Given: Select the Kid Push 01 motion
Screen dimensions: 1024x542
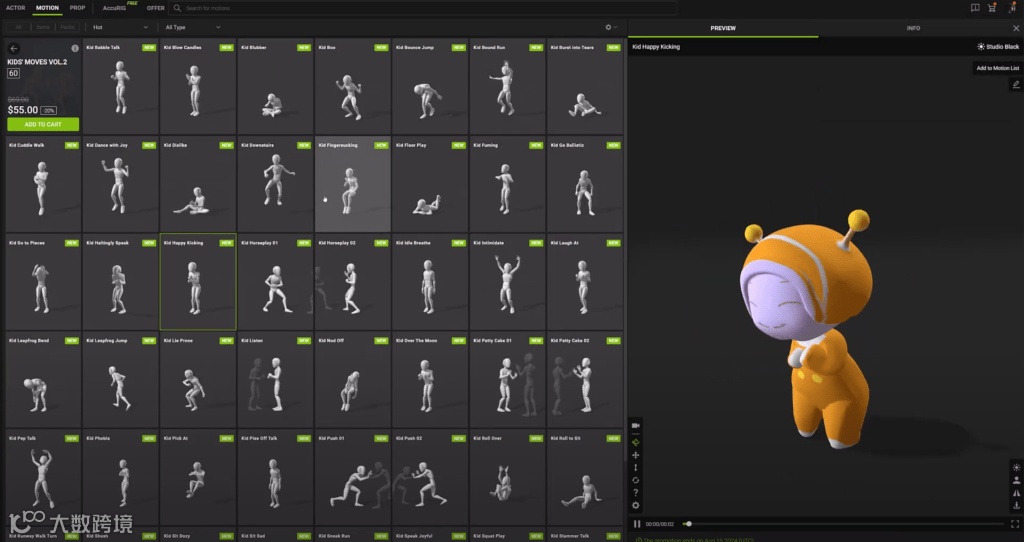Looking at the screenshot, I should point(353,478).
